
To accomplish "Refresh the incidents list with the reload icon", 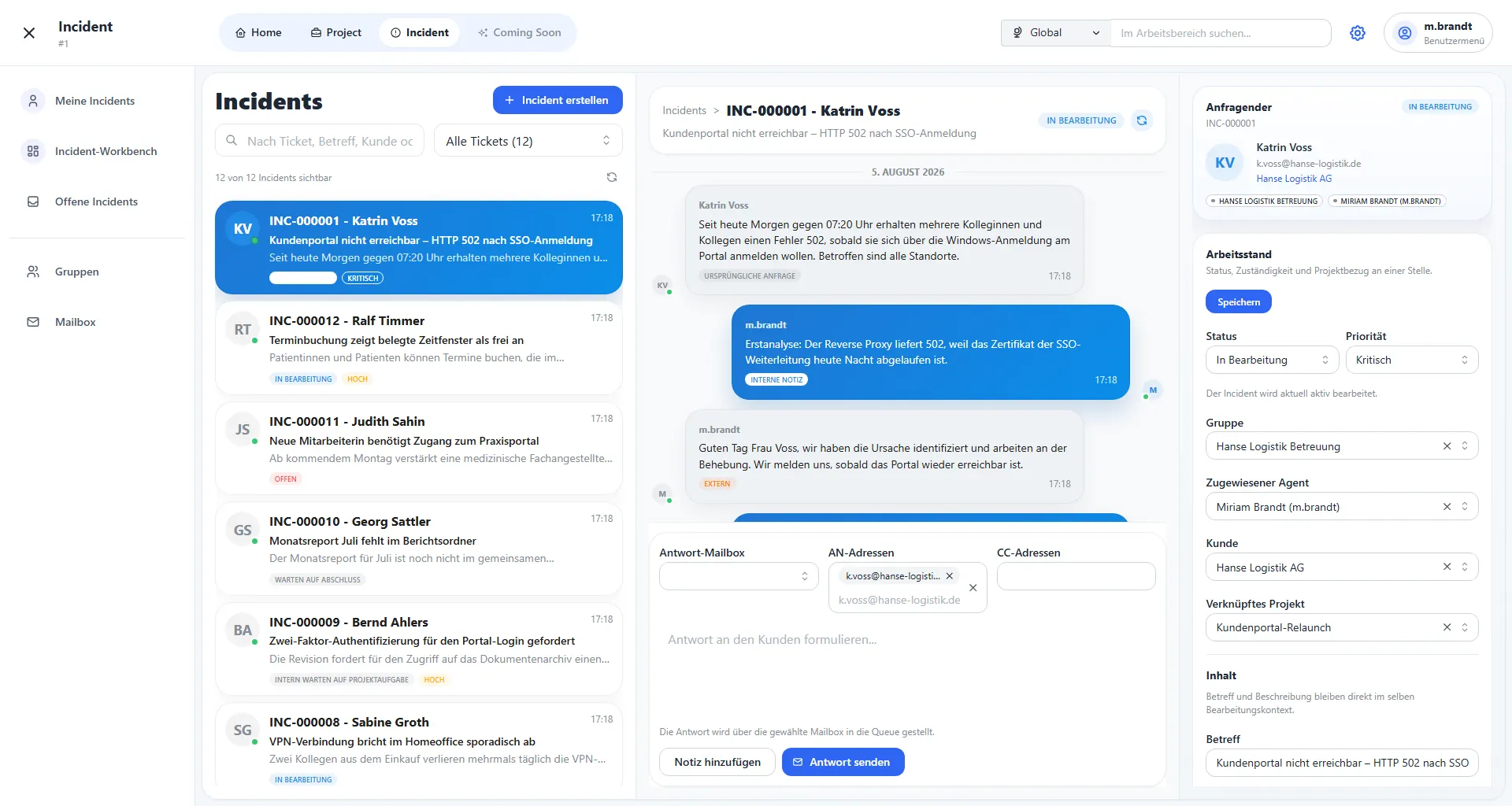I will point(612,177).
